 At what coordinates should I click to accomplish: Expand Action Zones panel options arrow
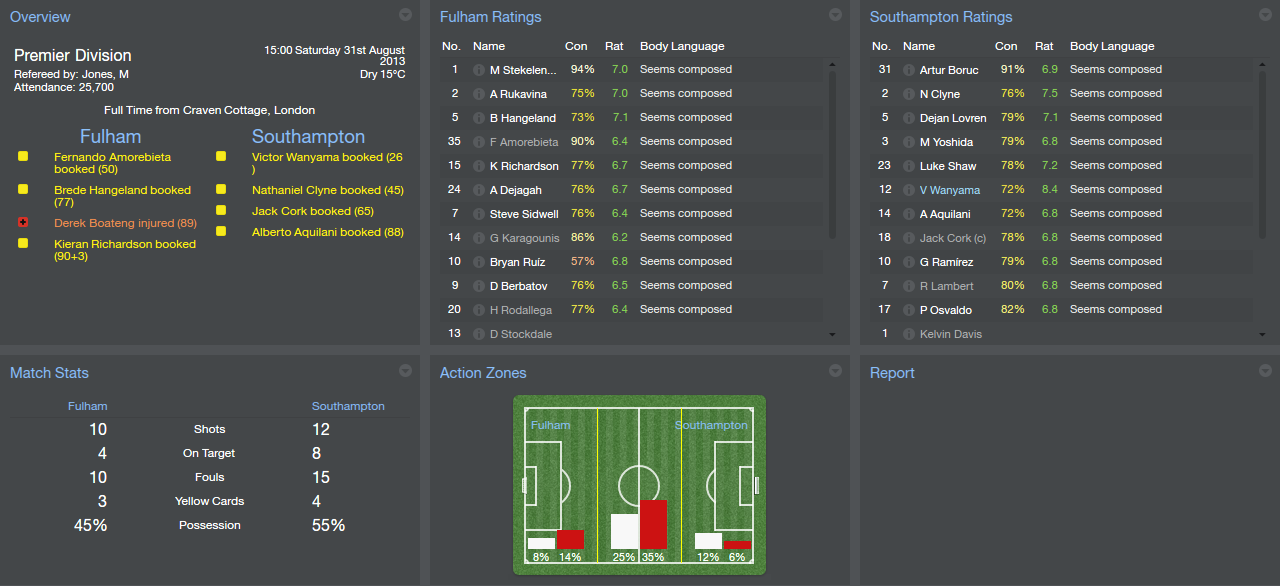click(835, 371)
